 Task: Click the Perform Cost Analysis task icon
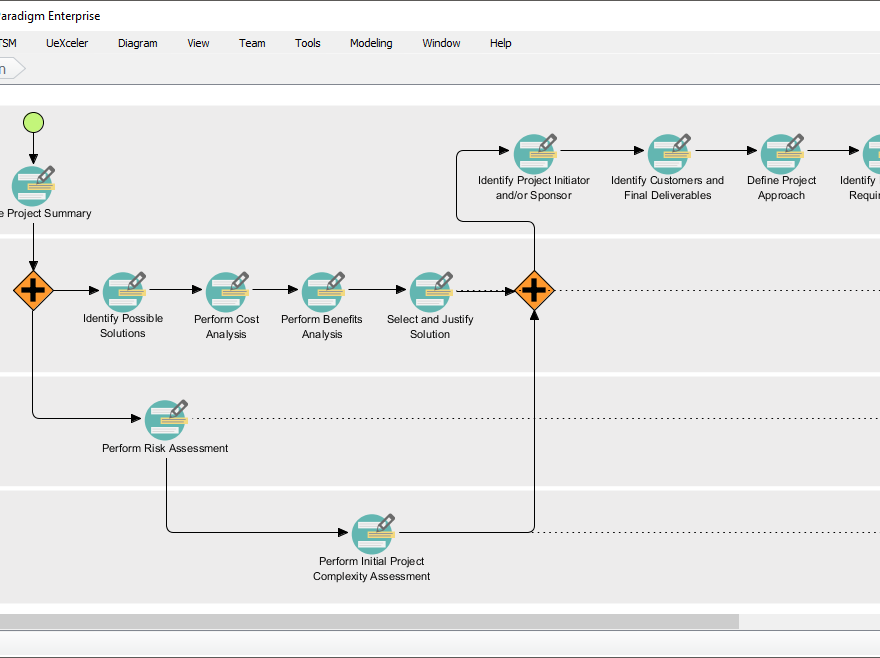pyautogui.click(x=226, y=291)
